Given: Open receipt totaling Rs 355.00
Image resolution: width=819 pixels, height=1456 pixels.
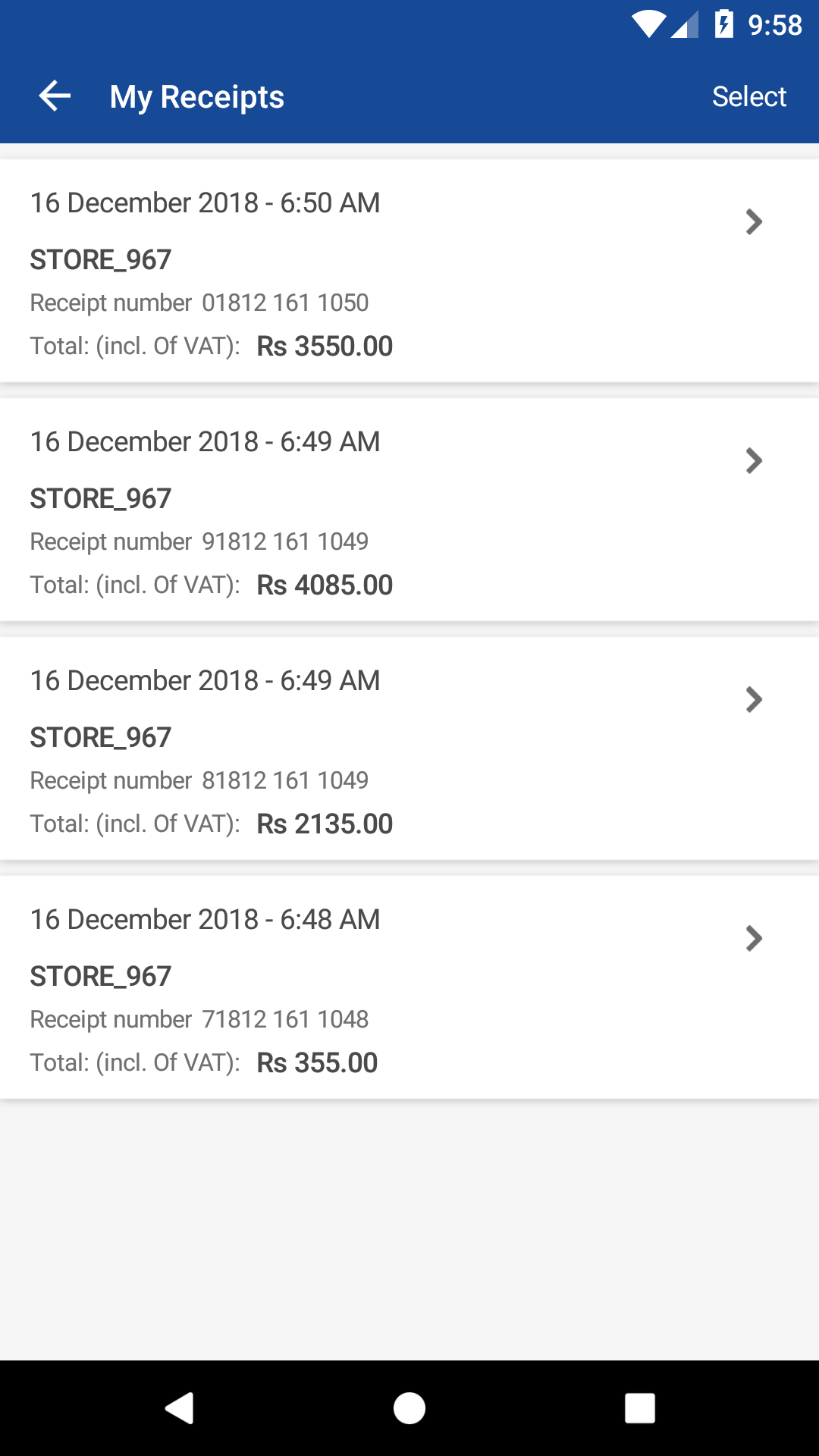Looking at the screenshot, I should pos(316,1062).
